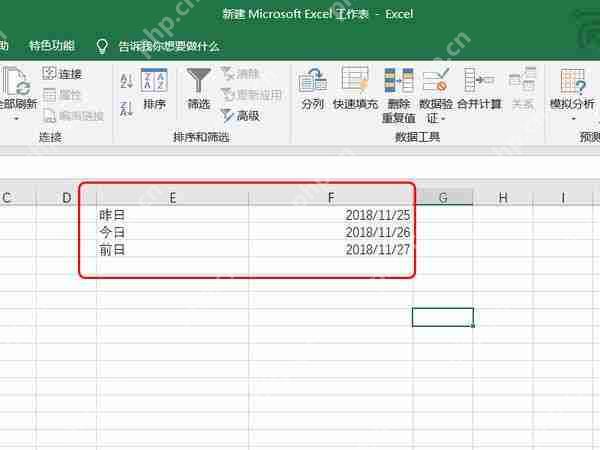Viewport: 600px width, 450px height.
Task: Click the lightbulb Tell Me icon
Action: pos(102,46)
